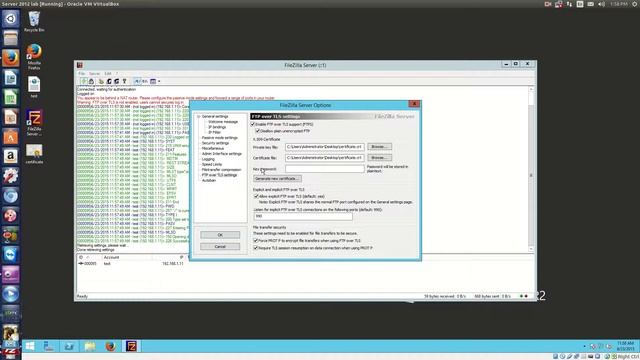Viewport: 640px width, 360px height.
Task: Toggle Disallow plain unencrypted FTP checkbox
Action: 258,131
